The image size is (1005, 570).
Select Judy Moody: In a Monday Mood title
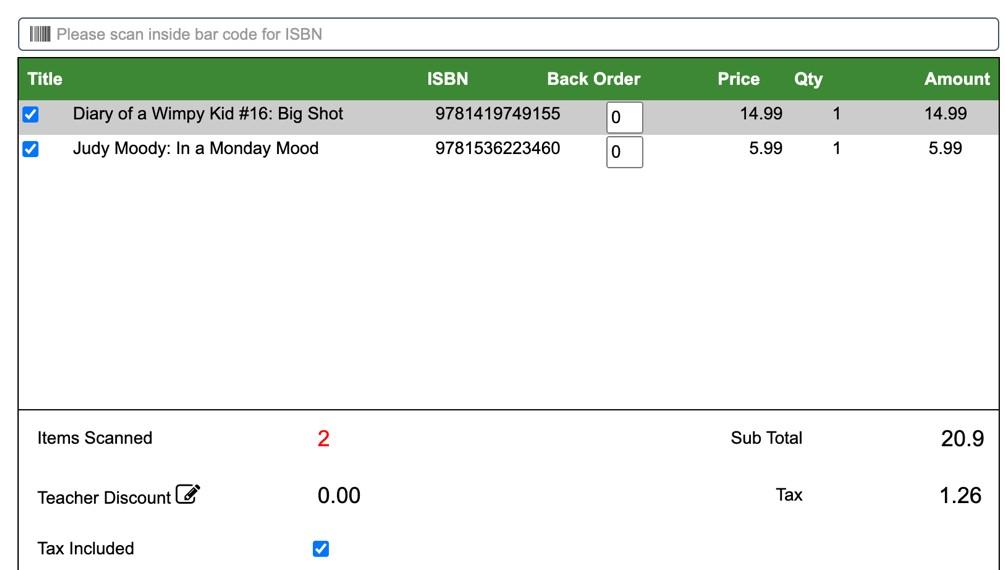point(195,148)
